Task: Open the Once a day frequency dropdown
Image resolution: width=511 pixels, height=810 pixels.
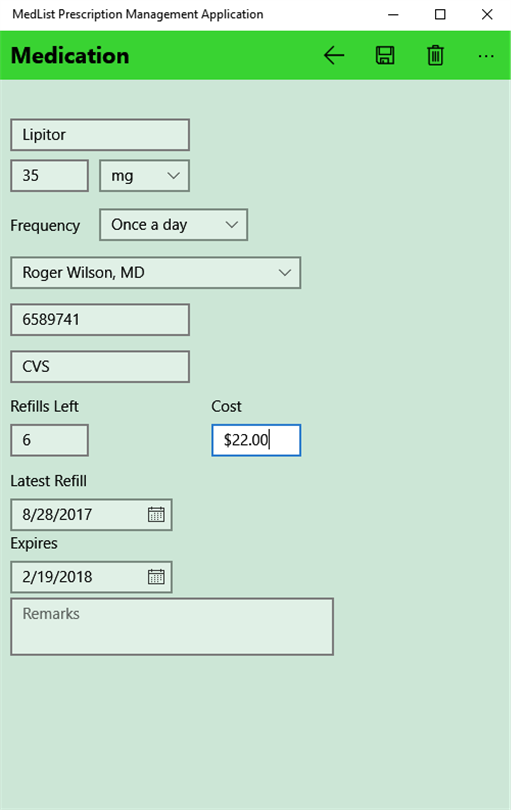Action: 174,225
